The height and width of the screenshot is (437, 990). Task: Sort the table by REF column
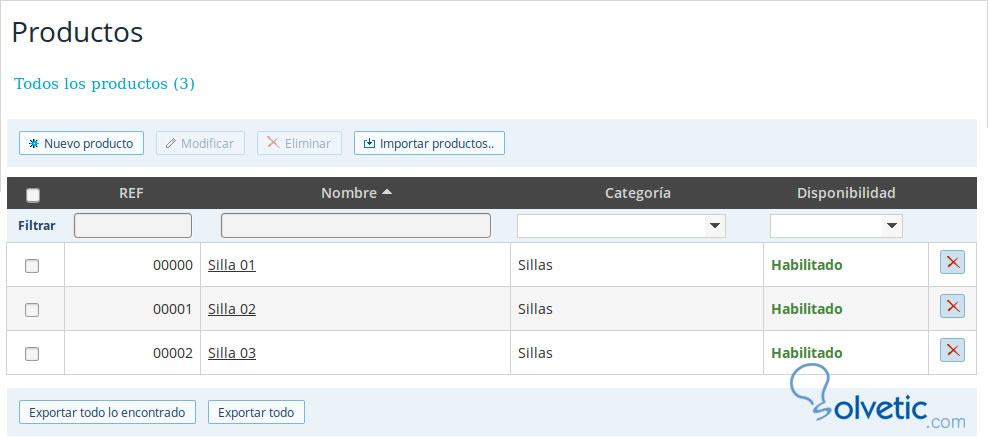tap(131, 193)
